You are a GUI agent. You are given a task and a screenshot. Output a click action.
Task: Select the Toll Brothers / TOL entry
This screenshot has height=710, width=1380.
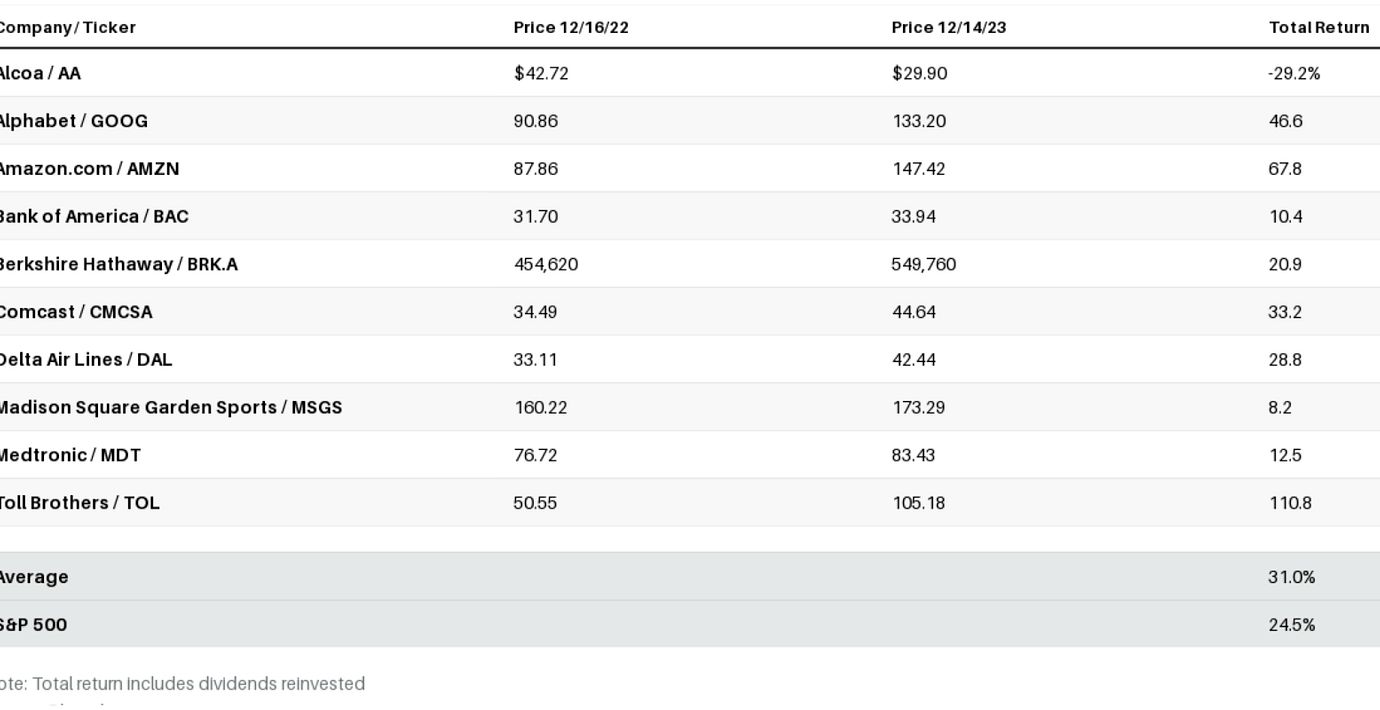pyautogui.click(x=78, y=503)
